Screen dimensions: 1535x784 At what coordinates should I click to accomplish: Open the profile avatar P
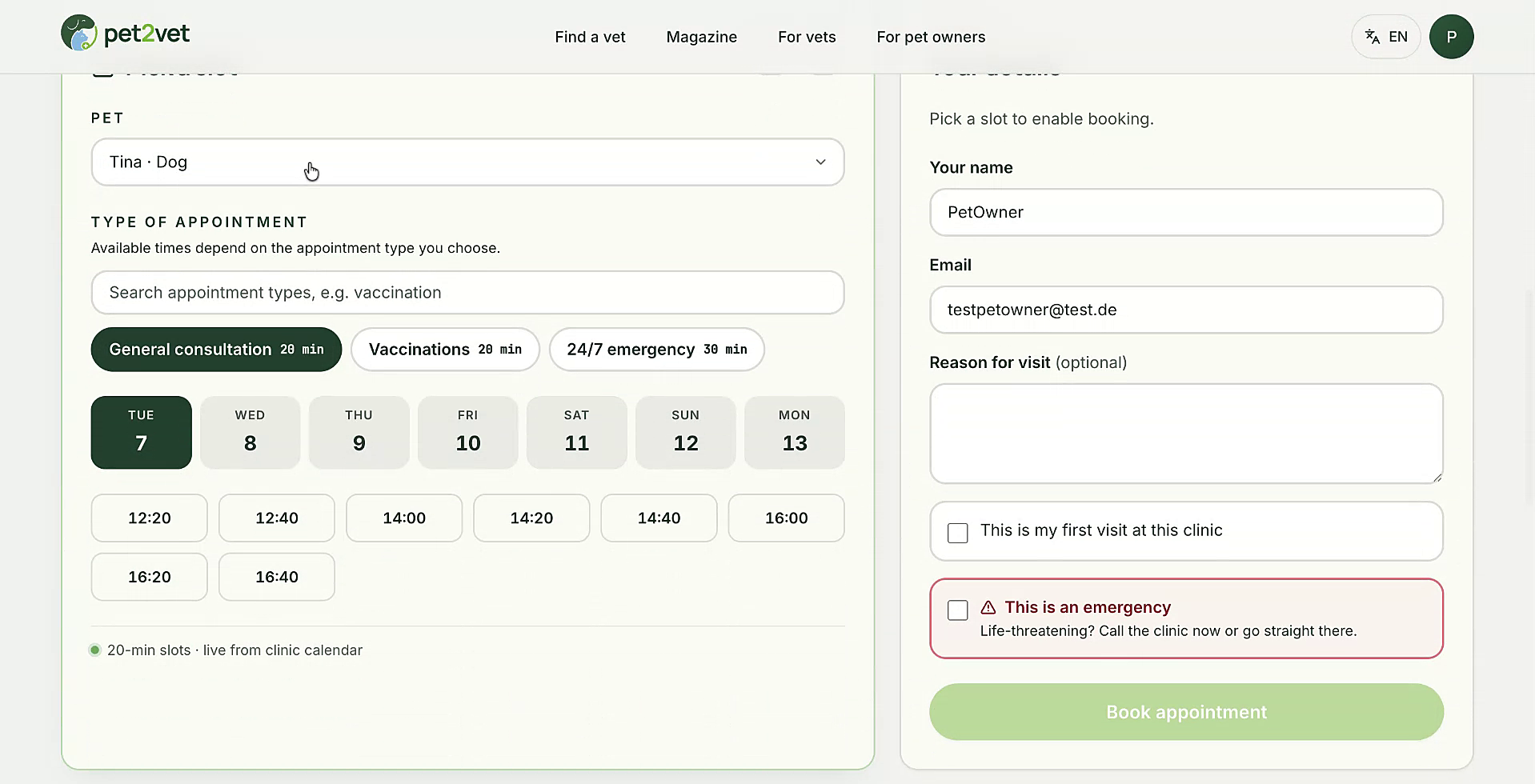tap(1451, 37)
